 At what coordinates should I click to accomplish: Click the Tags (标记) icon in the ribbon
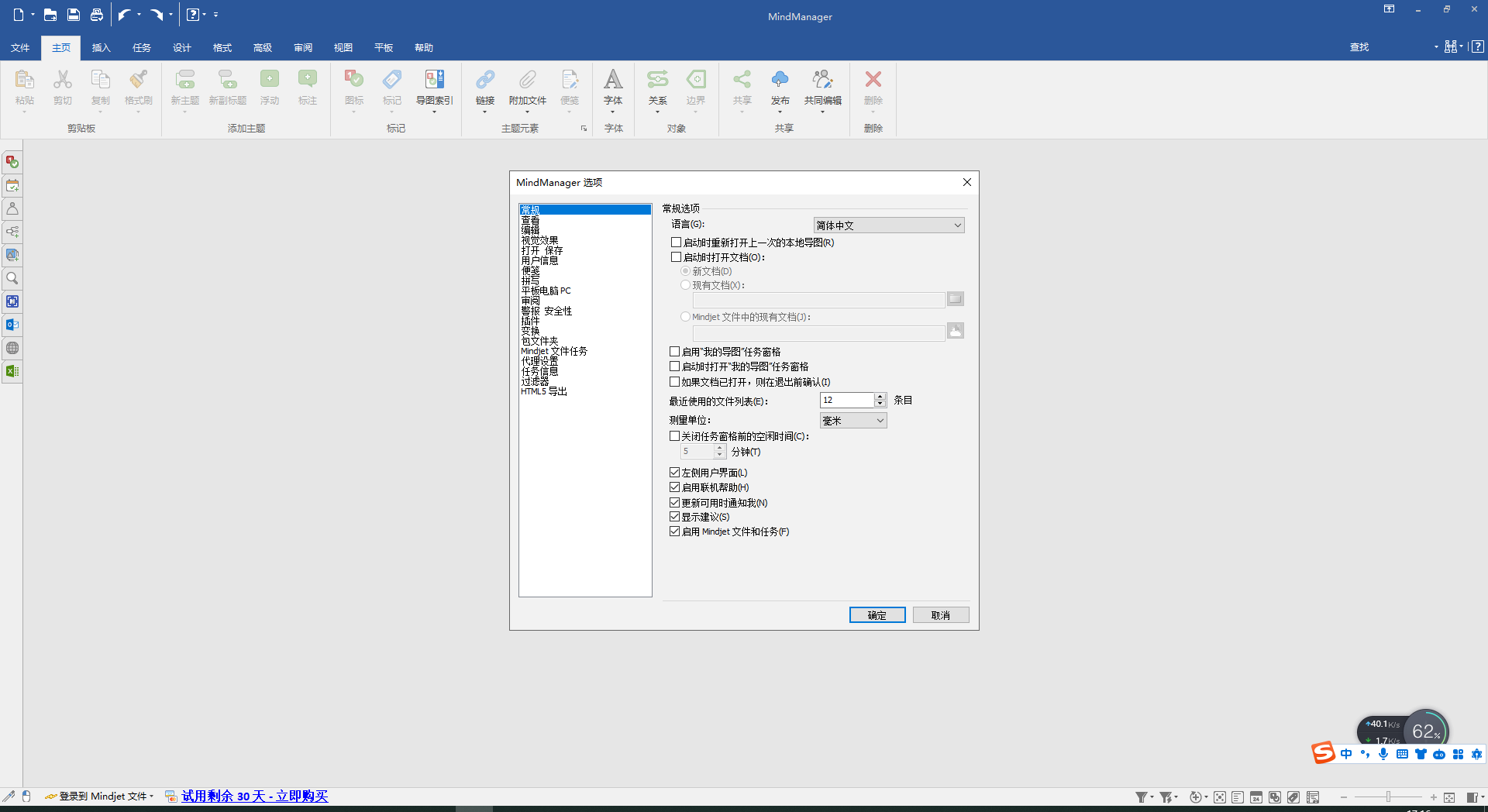[392, 80]
